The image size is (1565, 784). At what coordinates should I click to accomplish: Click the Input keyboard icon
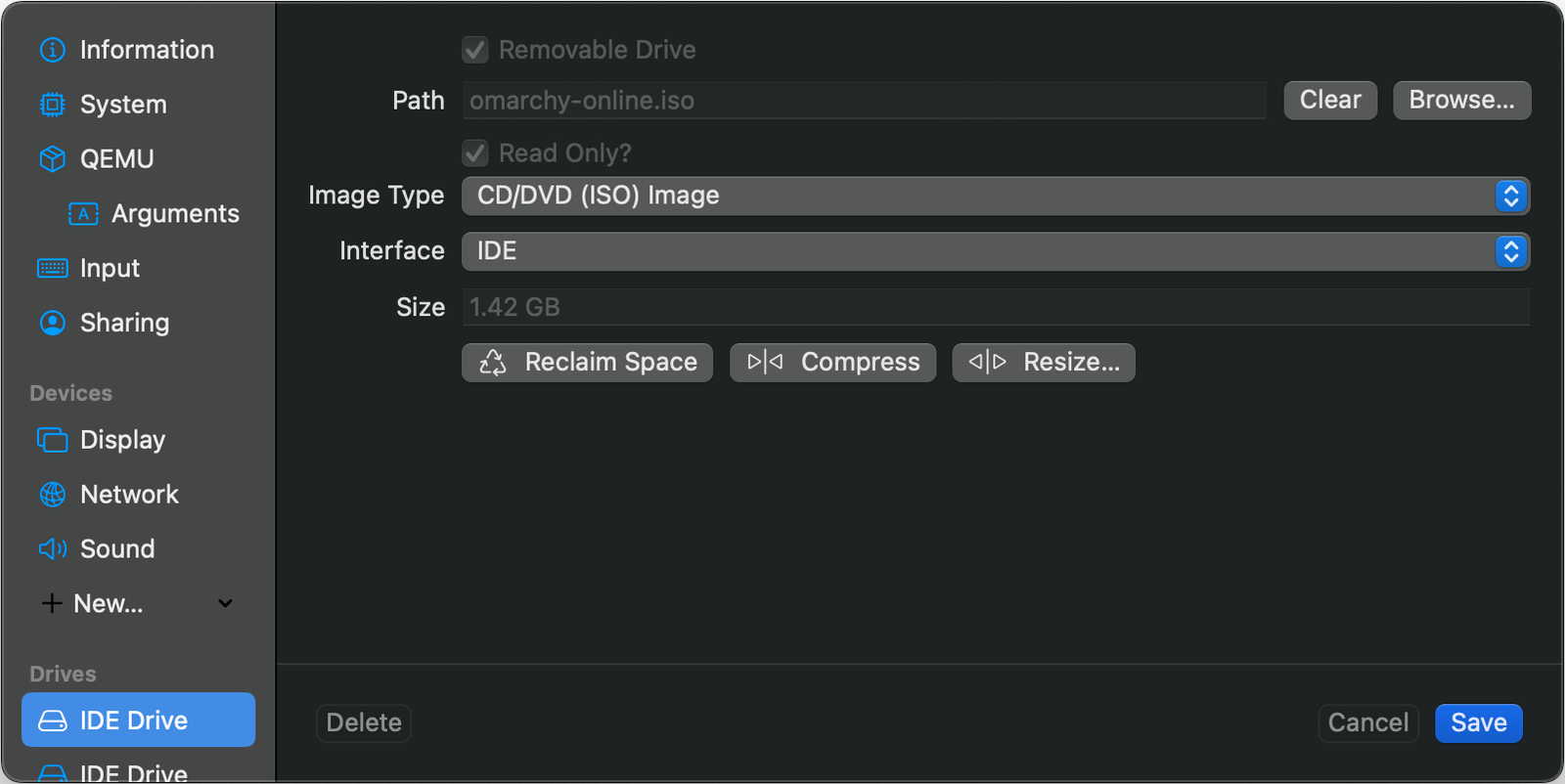tap(52, 268)
